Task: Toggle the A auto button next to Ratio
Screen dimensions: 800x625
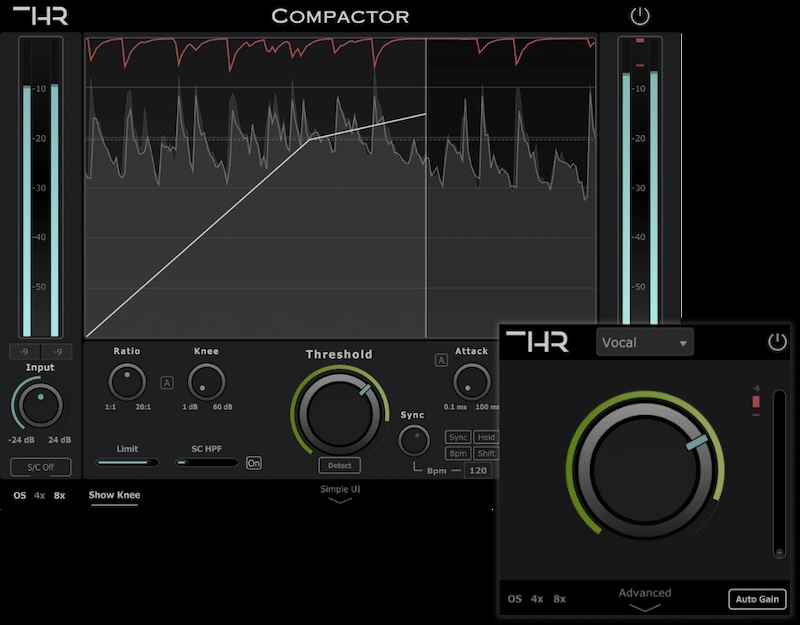Action: pos(167,383)
